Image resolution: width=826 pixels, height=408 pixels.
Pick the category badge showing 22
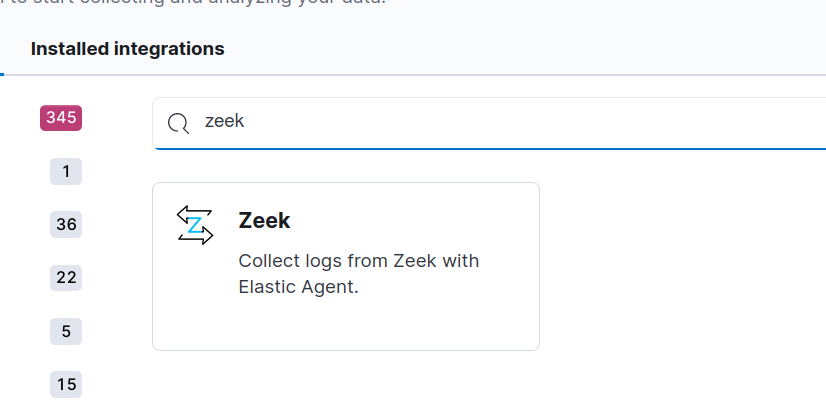click(x=66, y=277)
